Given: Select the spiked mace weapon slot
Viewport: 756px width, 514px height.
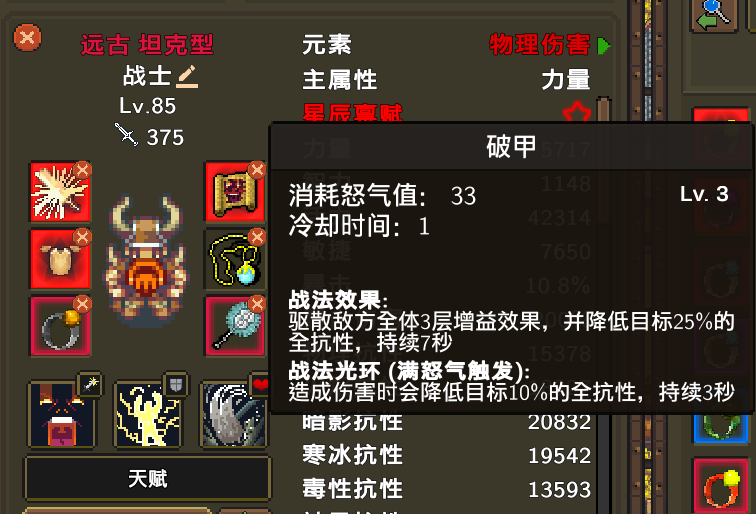Looking at the screenshot, I should [x=234, y=326].
